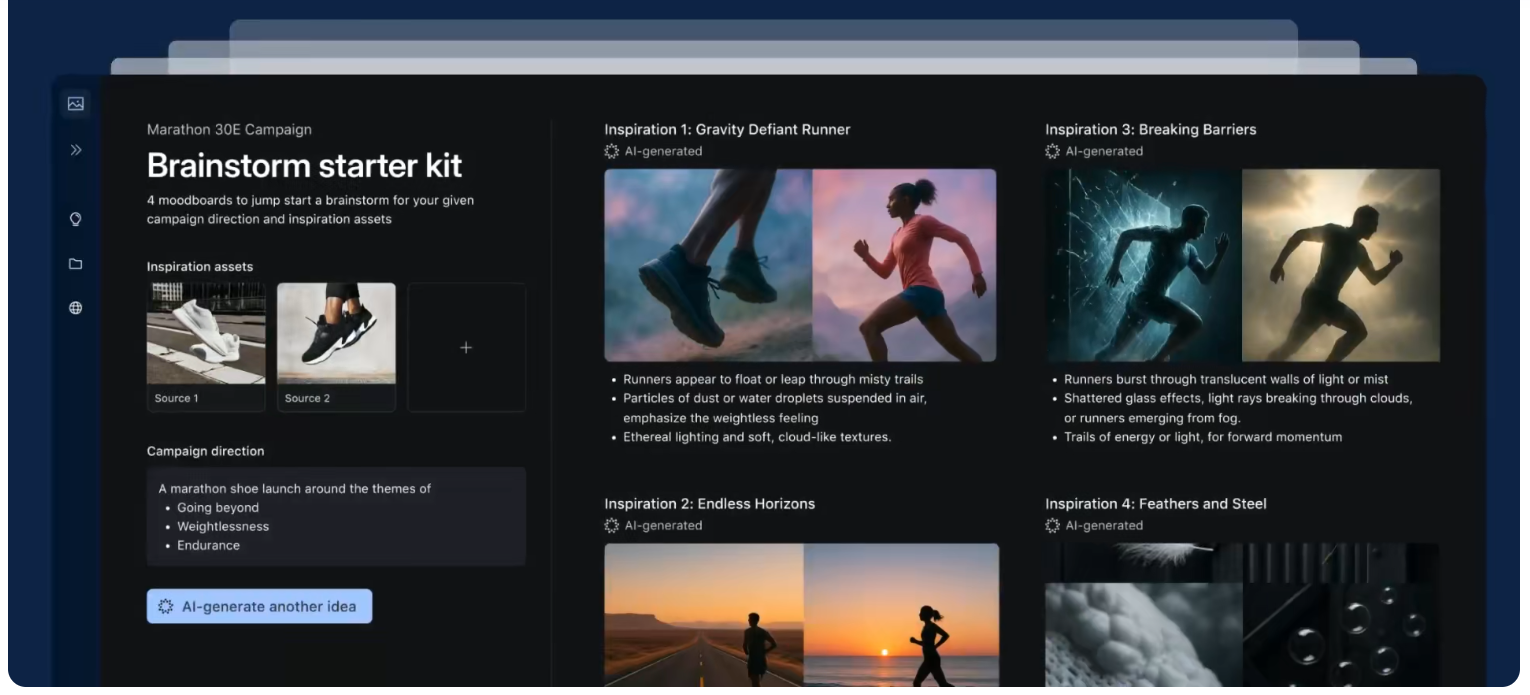
Task: Expand the sidebar with double chevron
Action: point(75,150)
